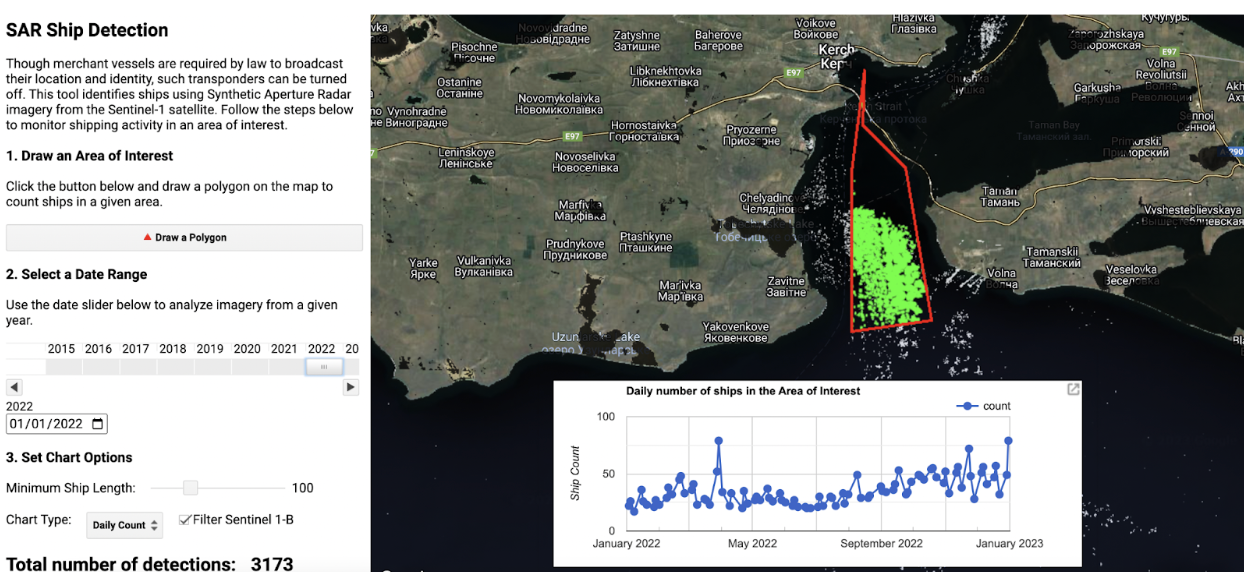Viewport: 1244px width, 572px height.
Task: Click the Draw a Polygon button
Action: [184, 237]
